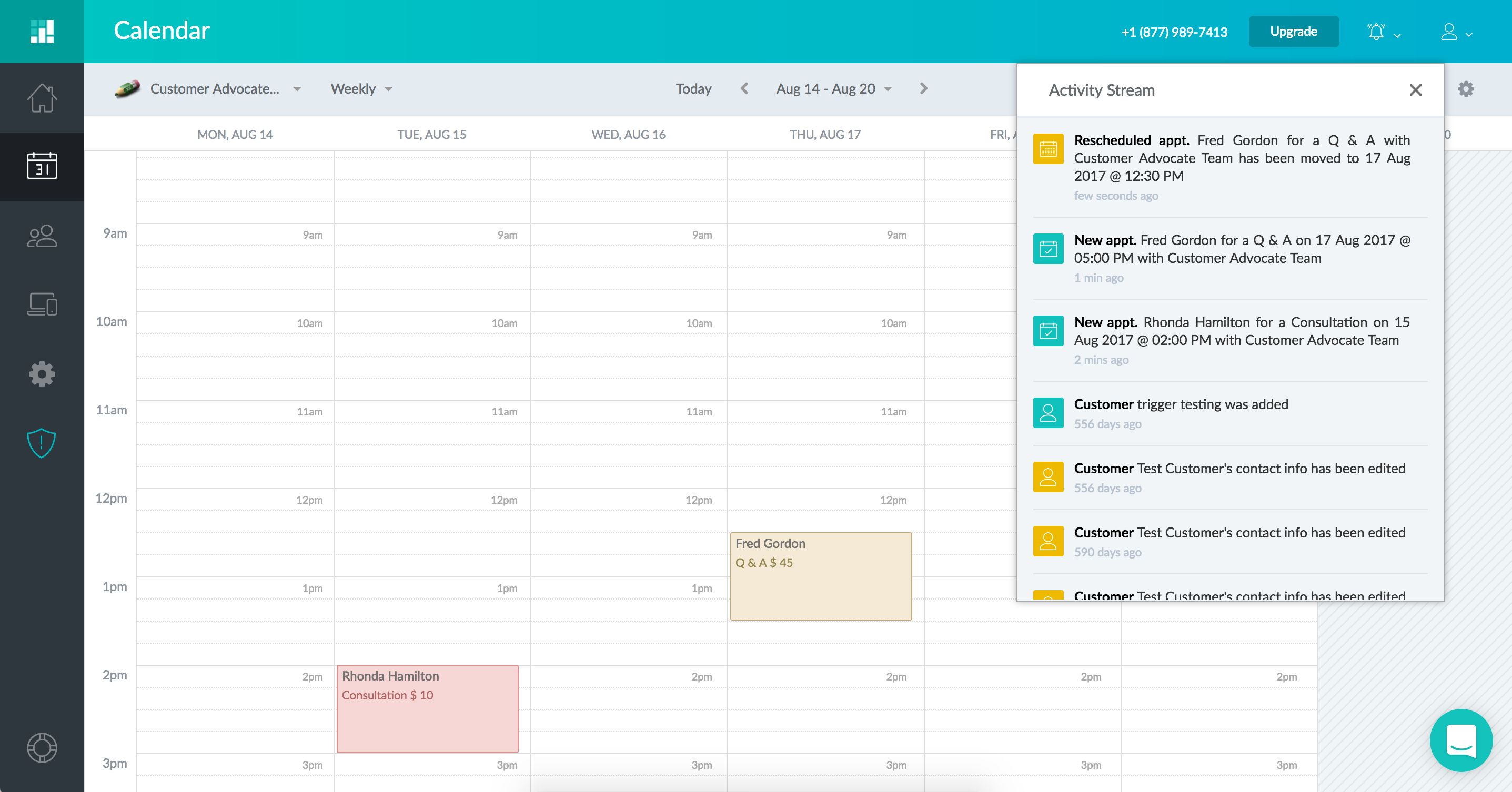
Task: Click the shield alert sidebar icon
Action: (42, 443)
